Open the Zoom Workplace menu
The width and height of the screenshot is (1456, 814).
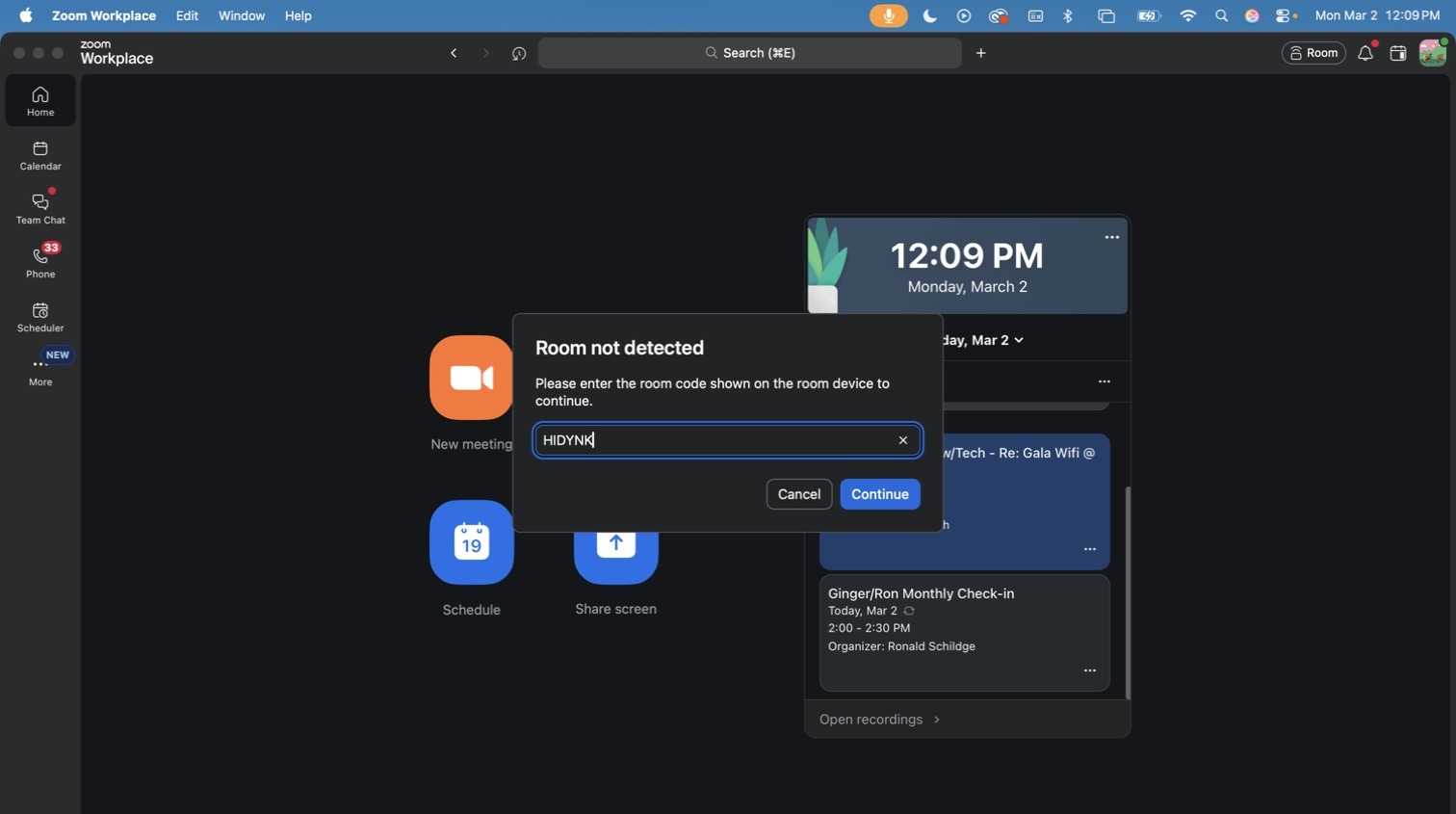point(104,15)
